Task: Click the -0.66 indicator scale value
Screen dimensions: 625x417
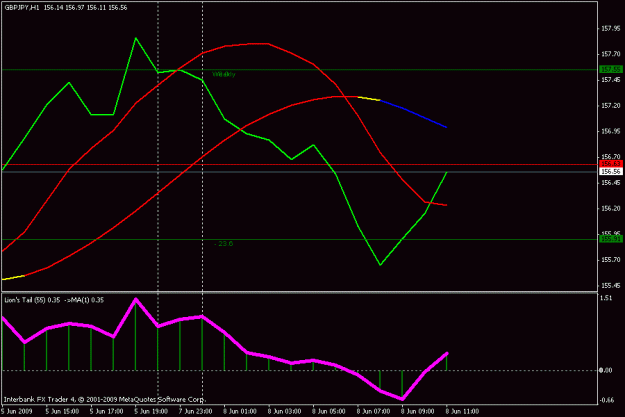Action: (x=606, y=400)
